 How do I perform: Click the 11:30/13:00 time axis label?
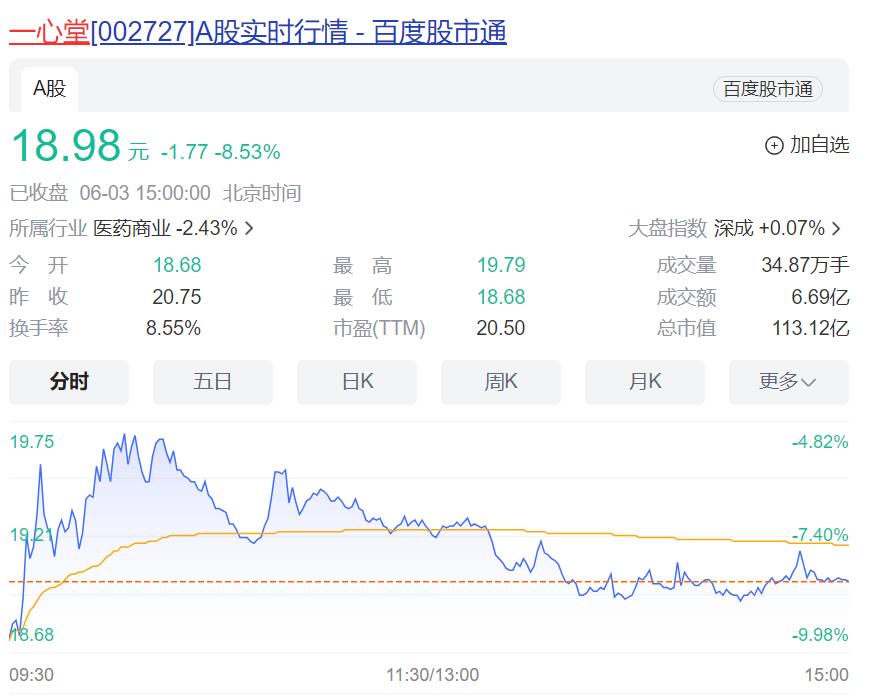point(433,675)
